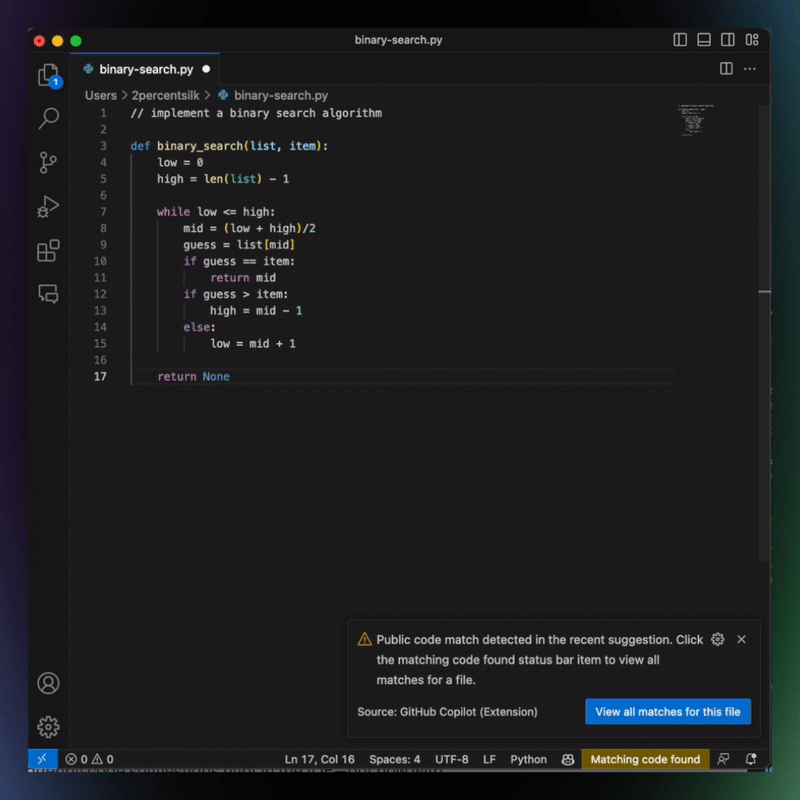Open the editor actions ellipsis menu

coord(752,68)
